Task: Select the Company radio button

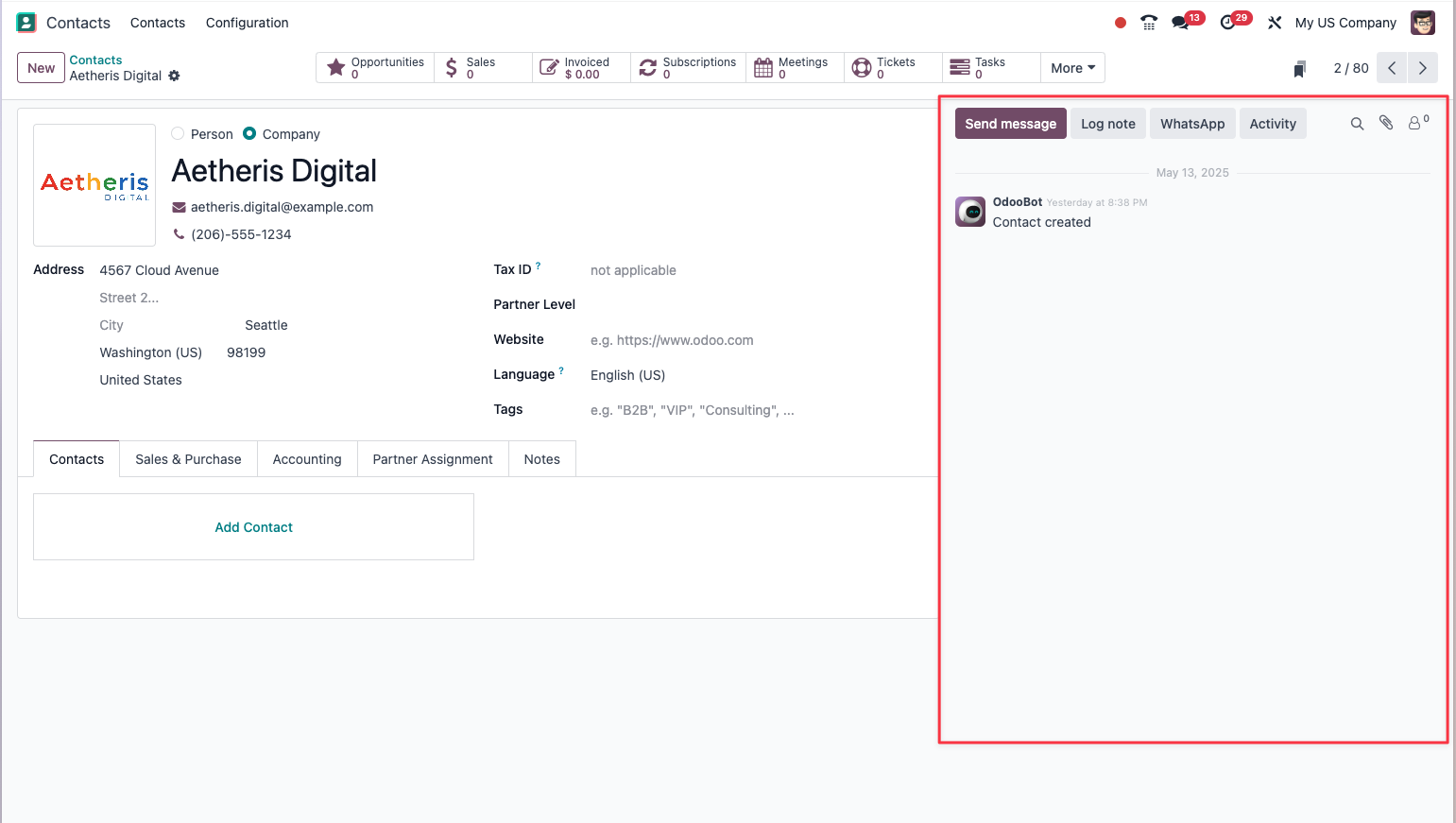Action: [x=249, y=134]
